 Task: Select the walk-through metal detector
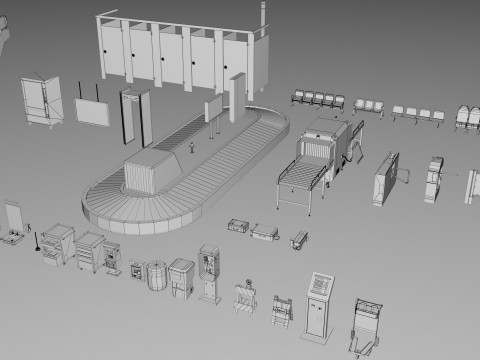pos(136,117)
